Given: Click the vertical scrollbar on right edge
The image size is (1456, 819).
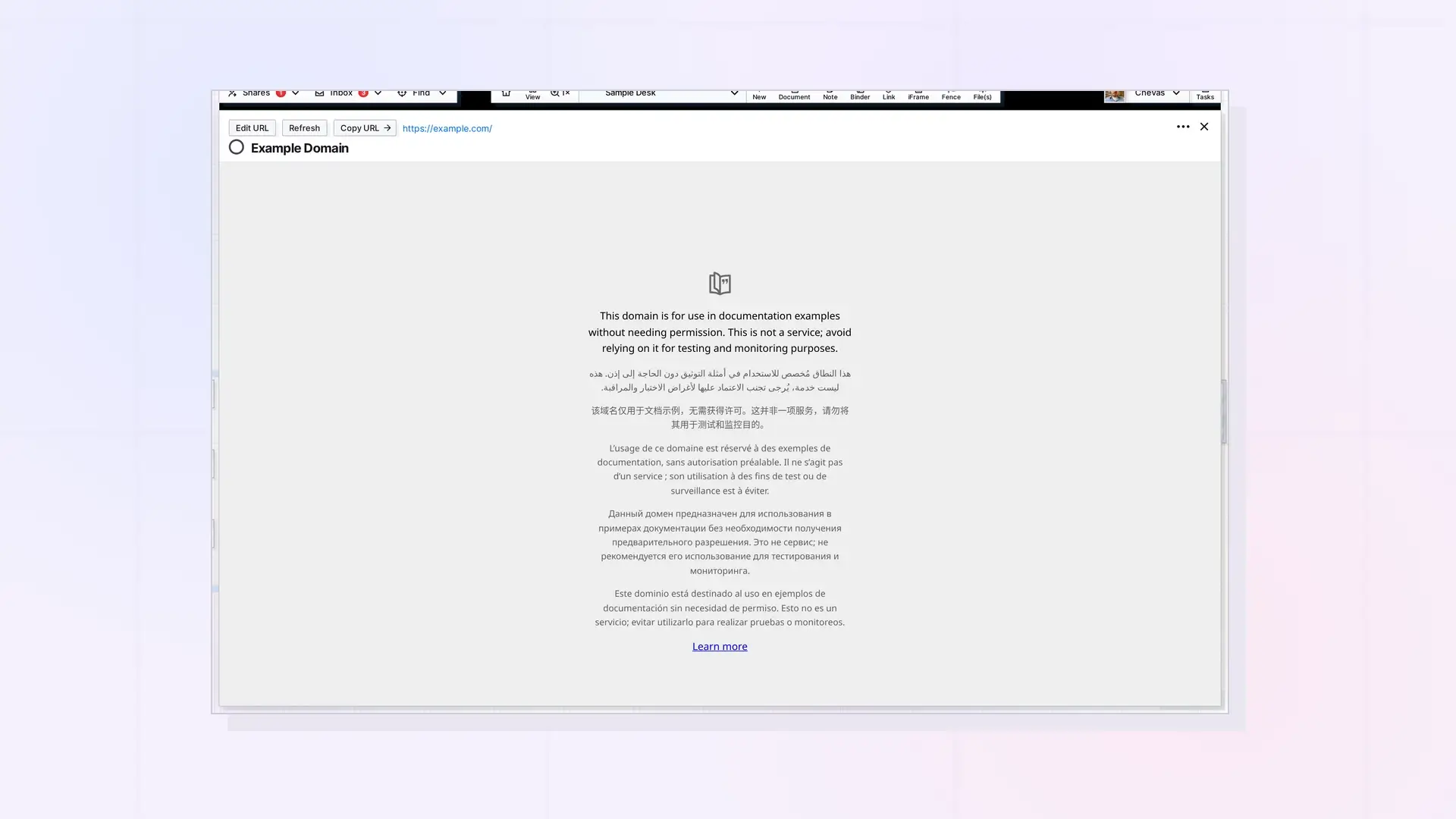Looking at the screenshot, I should point(1224,413).
